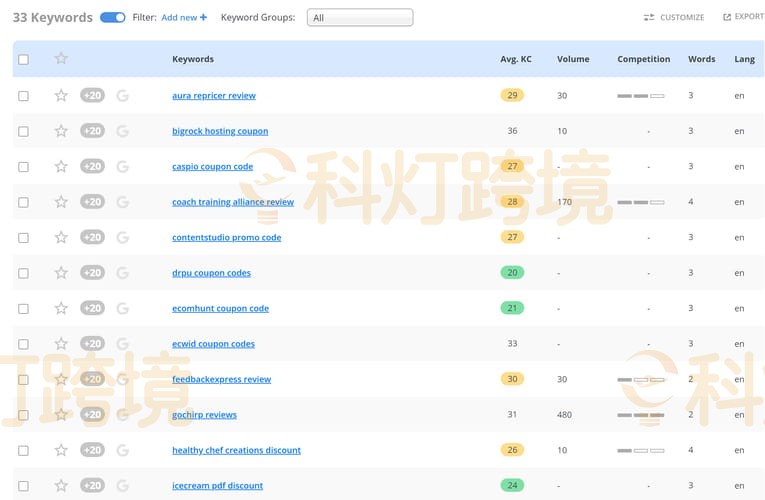The width and height of the screenshot is (765, 500).
Task: Click the star icon in the table header
Action: click(61, 59)
